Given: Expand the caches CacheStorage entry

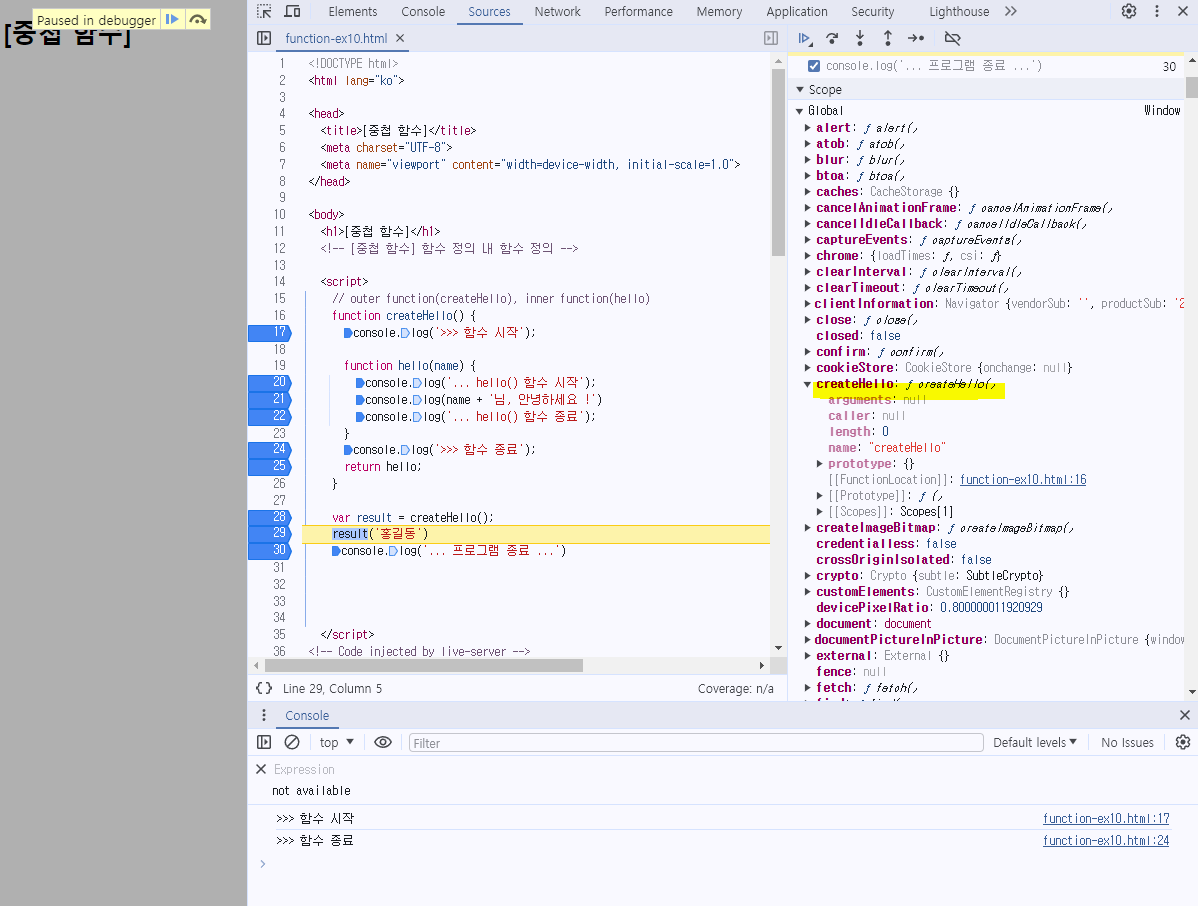Looking at the screenshot, I should (x=808, y=192).
